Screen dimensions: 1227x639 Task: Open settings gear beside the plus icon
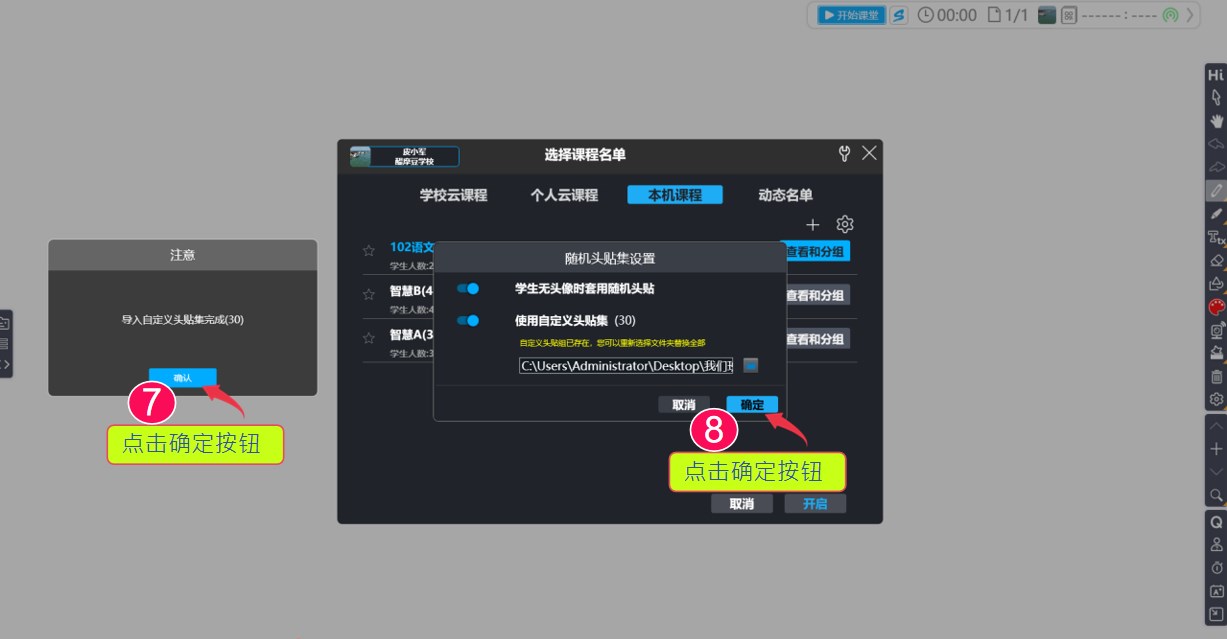pyautogui.click(x=845, y=224)
